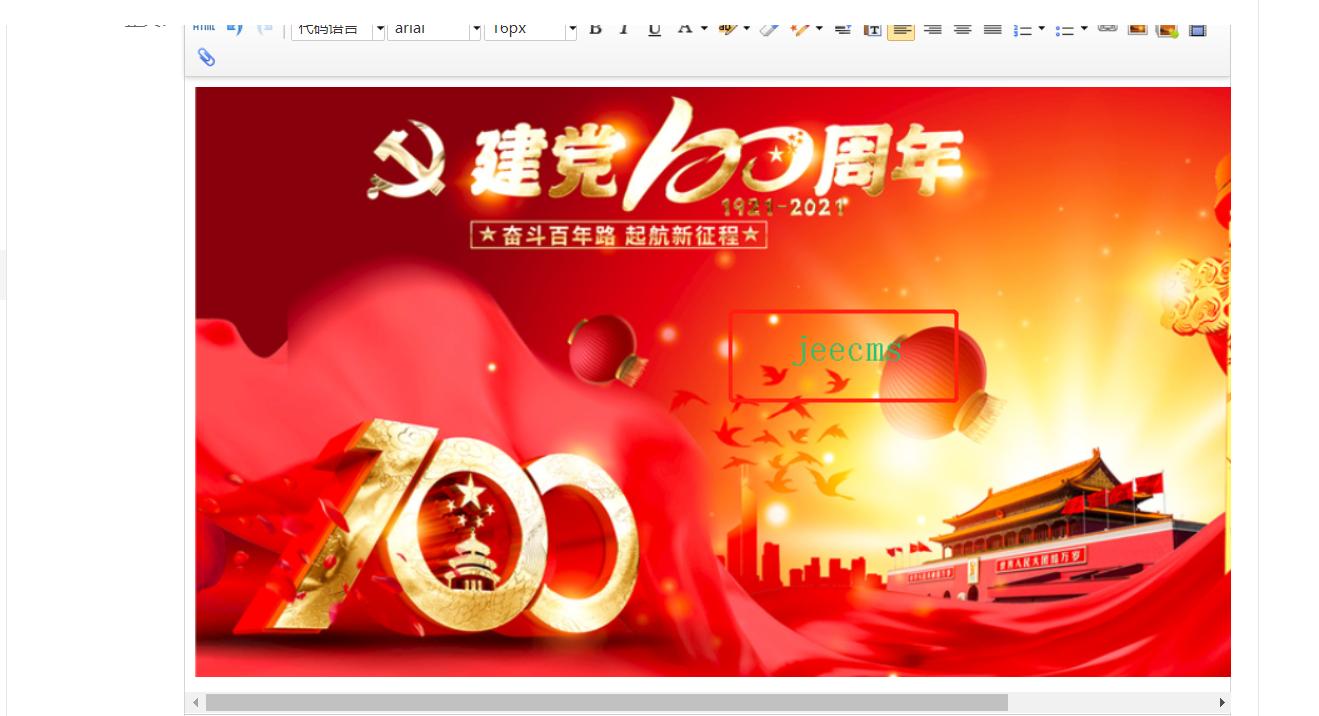Open the multi-image upload icon
Viewport: 1319px width, 716px height.
[x=1167, y=30]
